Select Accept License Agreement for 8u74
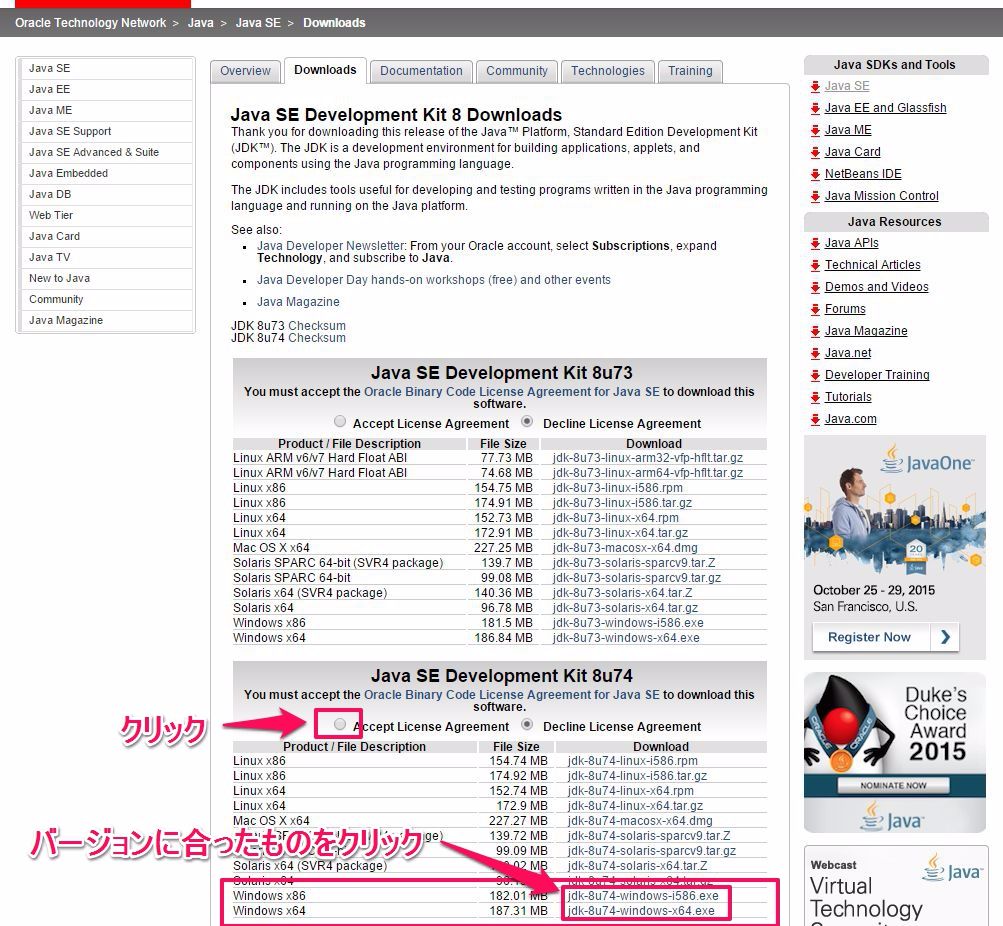The height and width of the screenshot is (926, 1003). tap(340, 725)
